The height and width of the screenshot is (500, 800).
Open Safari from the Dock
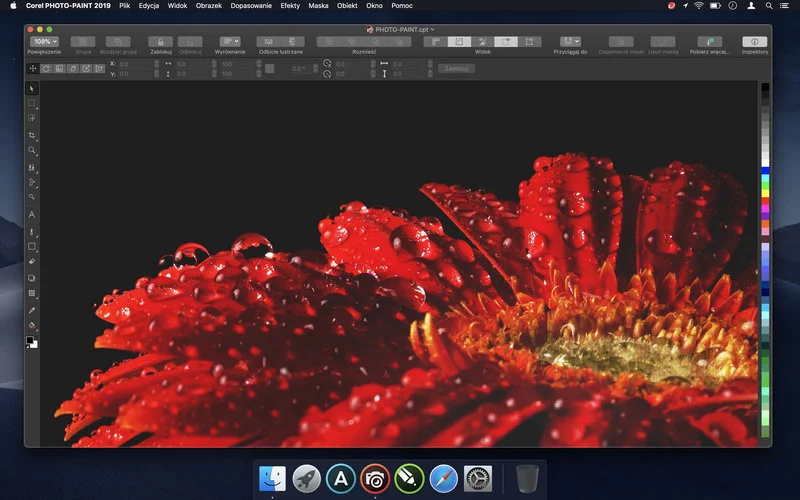point(443,479)
